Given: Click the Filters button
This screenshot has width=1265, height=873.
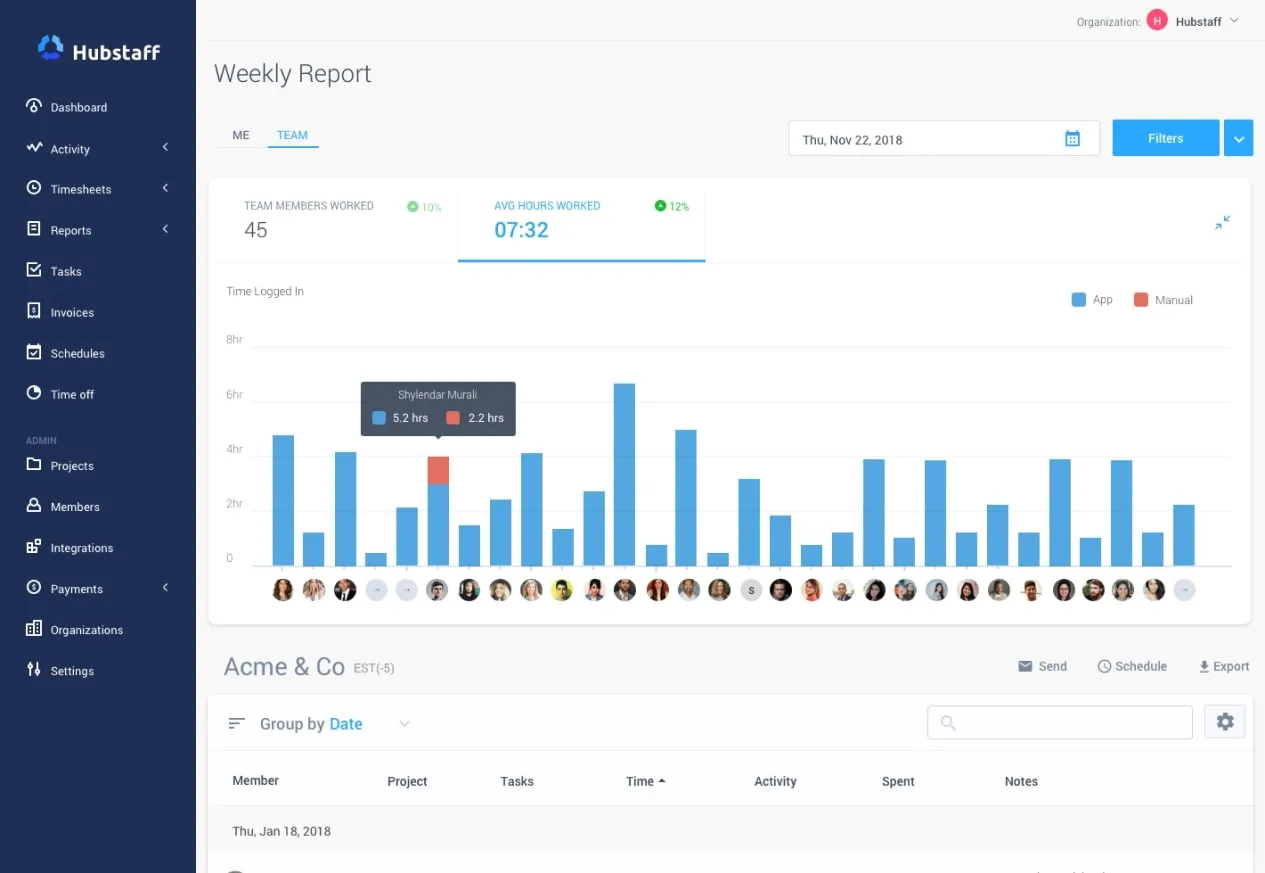Looking at the screenshot, I should 1165,139.
